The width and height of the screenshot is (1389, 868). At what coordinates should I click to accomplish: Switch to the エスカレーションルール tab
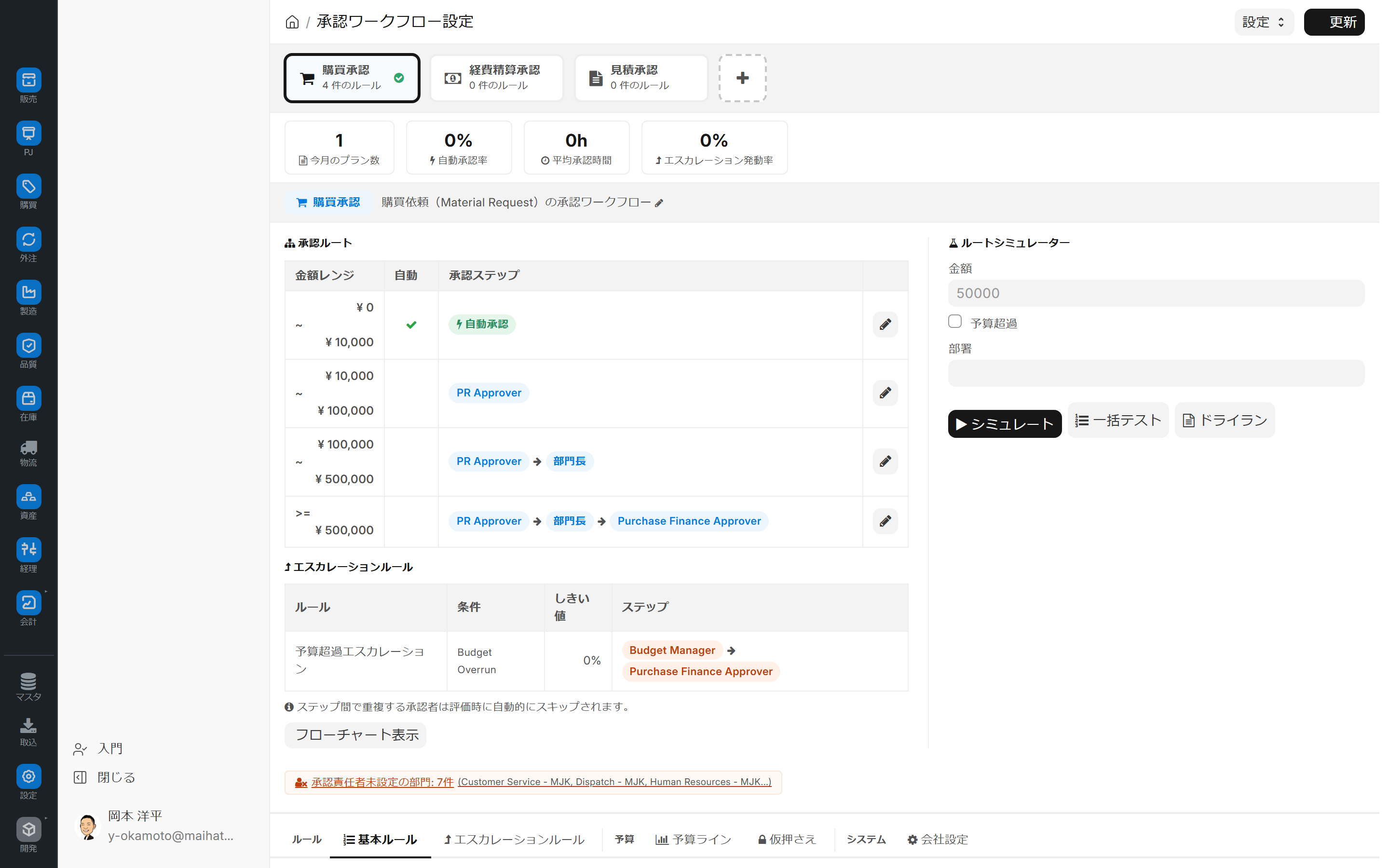[514, 839]
